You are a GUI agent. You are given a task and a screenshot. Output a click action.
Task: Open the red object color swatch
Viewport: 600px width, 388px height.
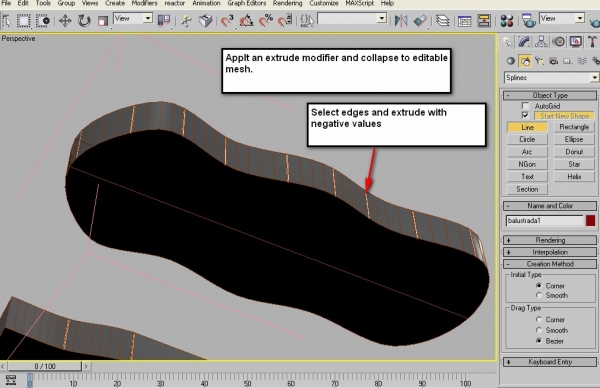click(590, 220)
